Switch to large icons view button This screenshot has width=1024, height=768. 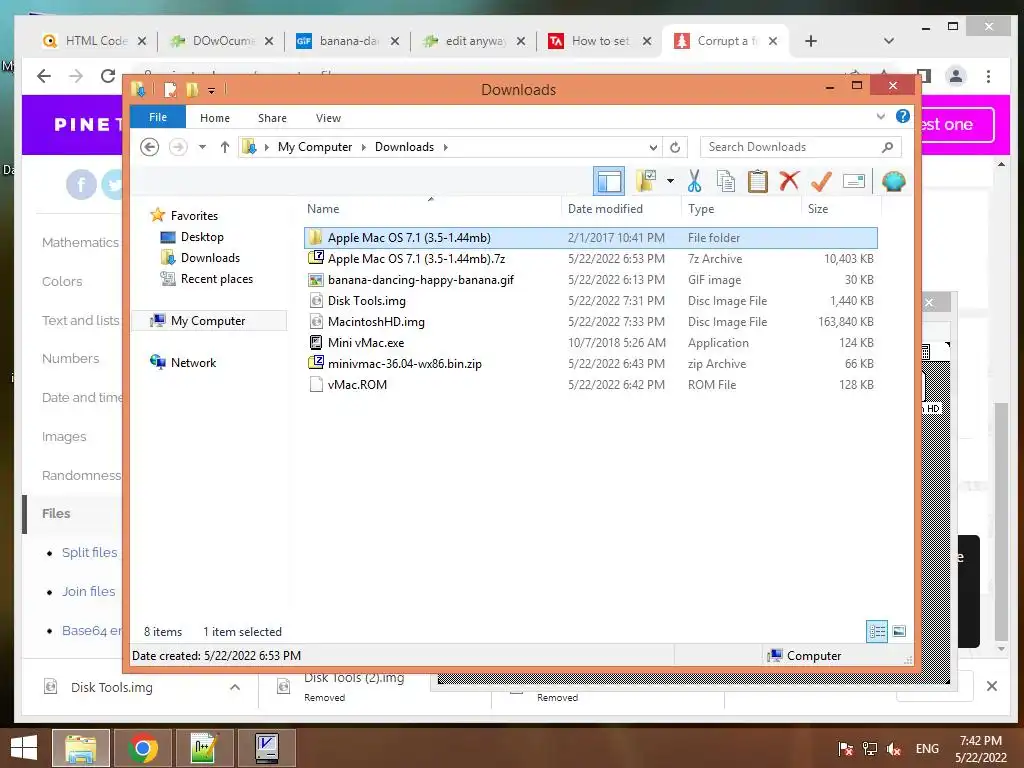pos(899,631)
